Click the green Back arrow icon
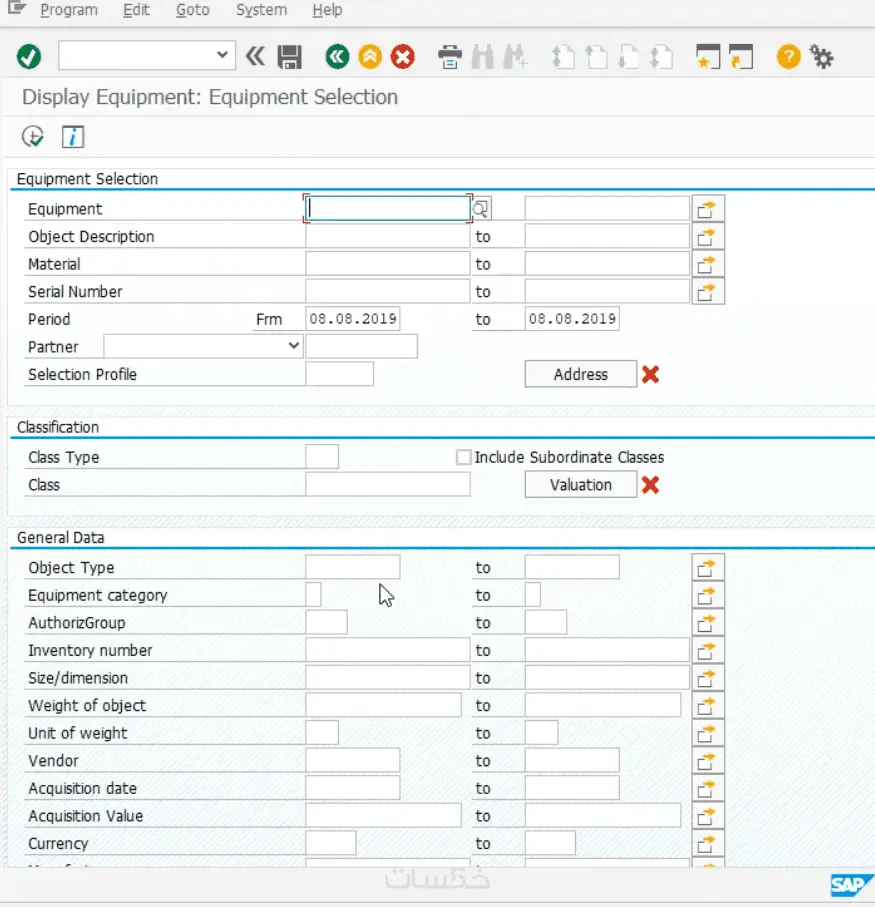 pyautogui.click(x=336, y=57)
